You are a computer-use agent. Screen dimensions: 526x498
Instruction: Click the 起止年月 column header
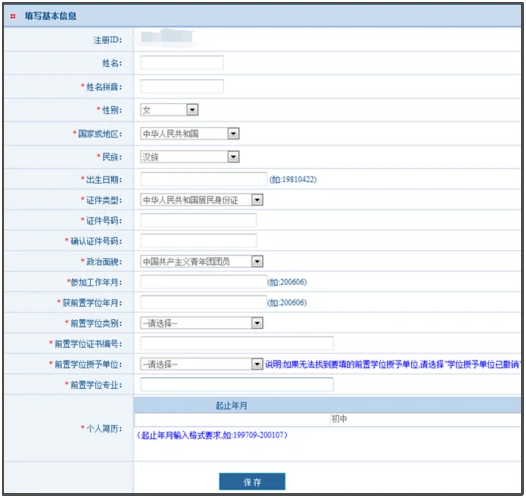tap(231, 405)
